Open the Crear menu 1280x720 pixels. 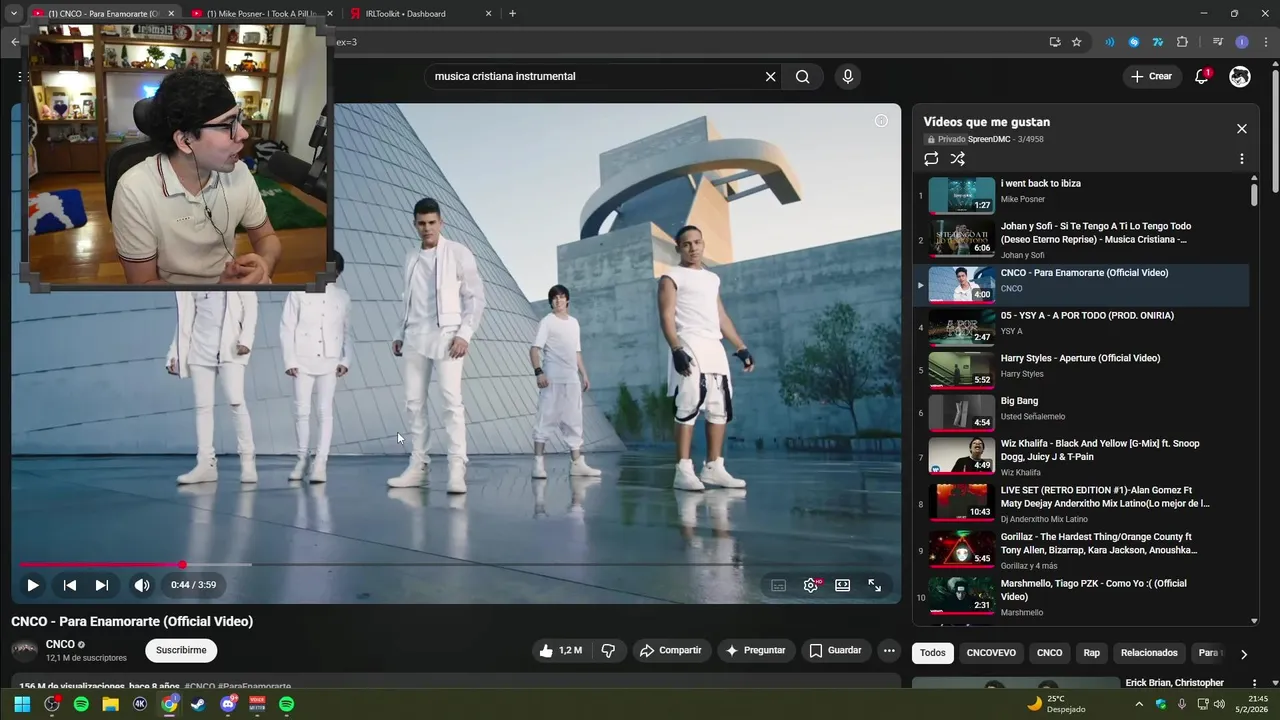pos(1151,76)
